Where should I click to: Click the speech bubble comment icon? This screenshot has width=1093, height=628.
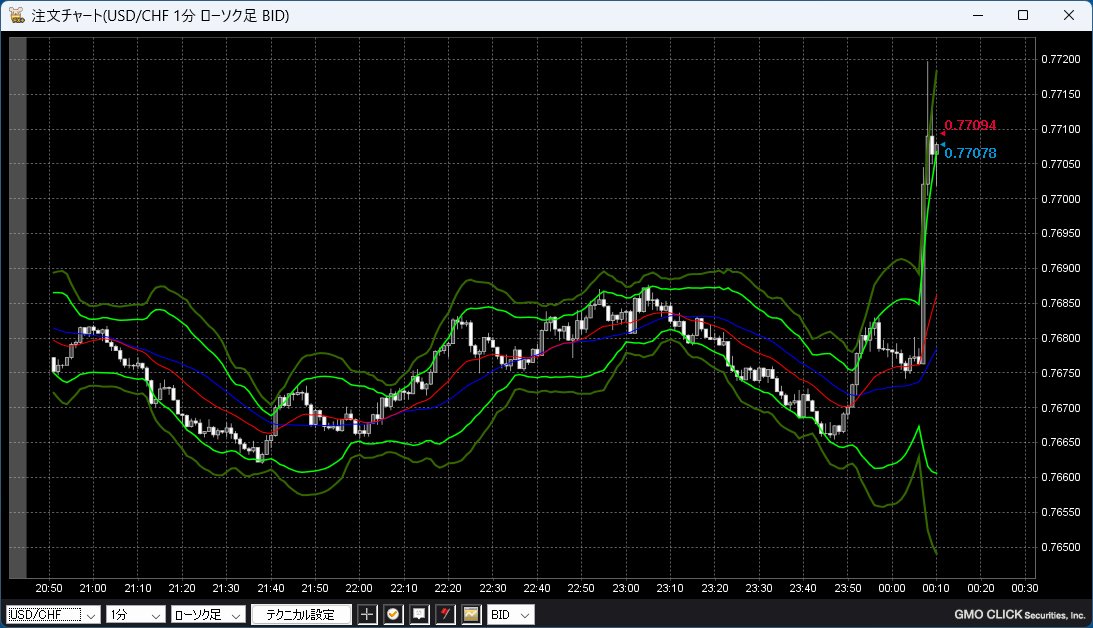(419, 614)
